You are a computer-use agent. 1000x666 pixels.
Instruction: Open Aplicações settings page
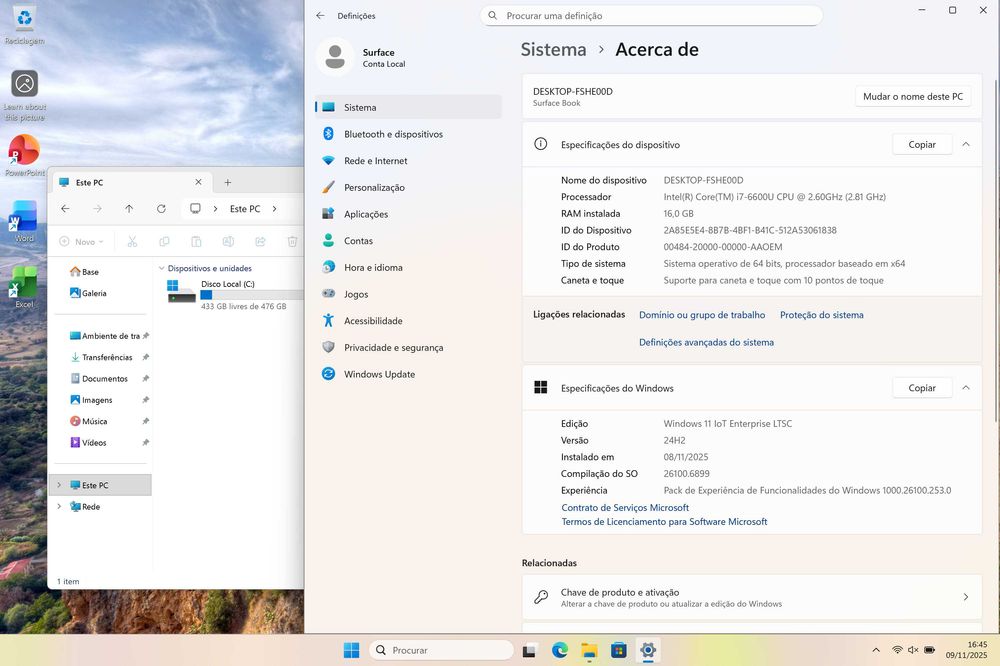coord(408,214)
